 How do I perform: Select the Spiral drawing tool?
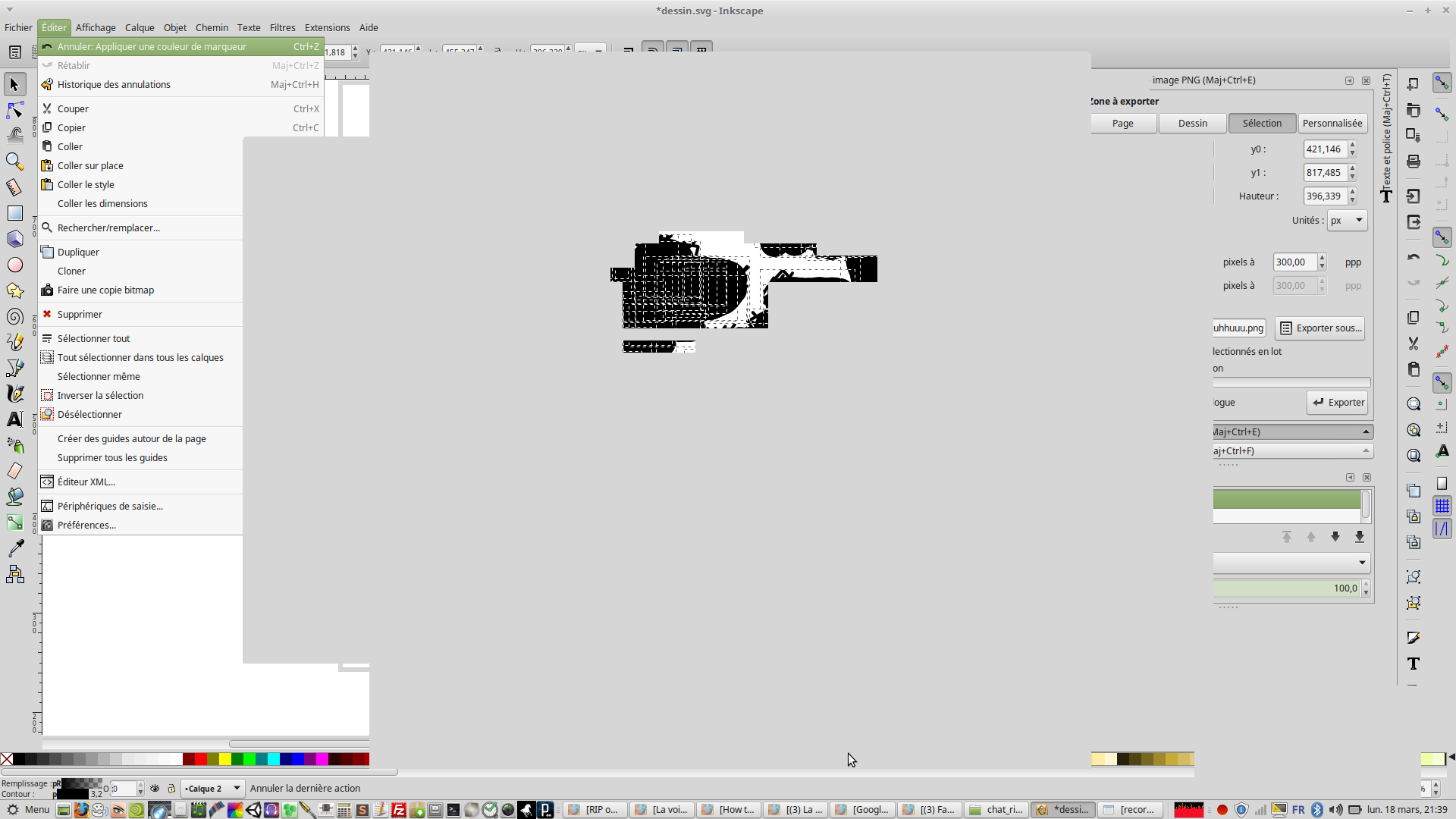14,317
